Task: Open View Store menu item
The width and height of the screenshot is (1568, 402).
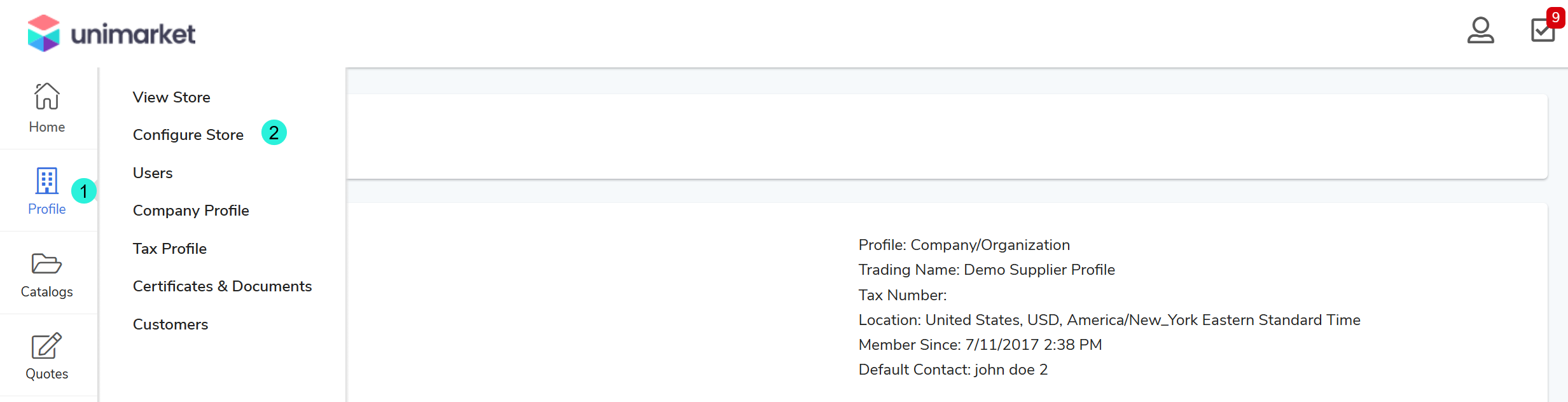Action: coord(172,97)
